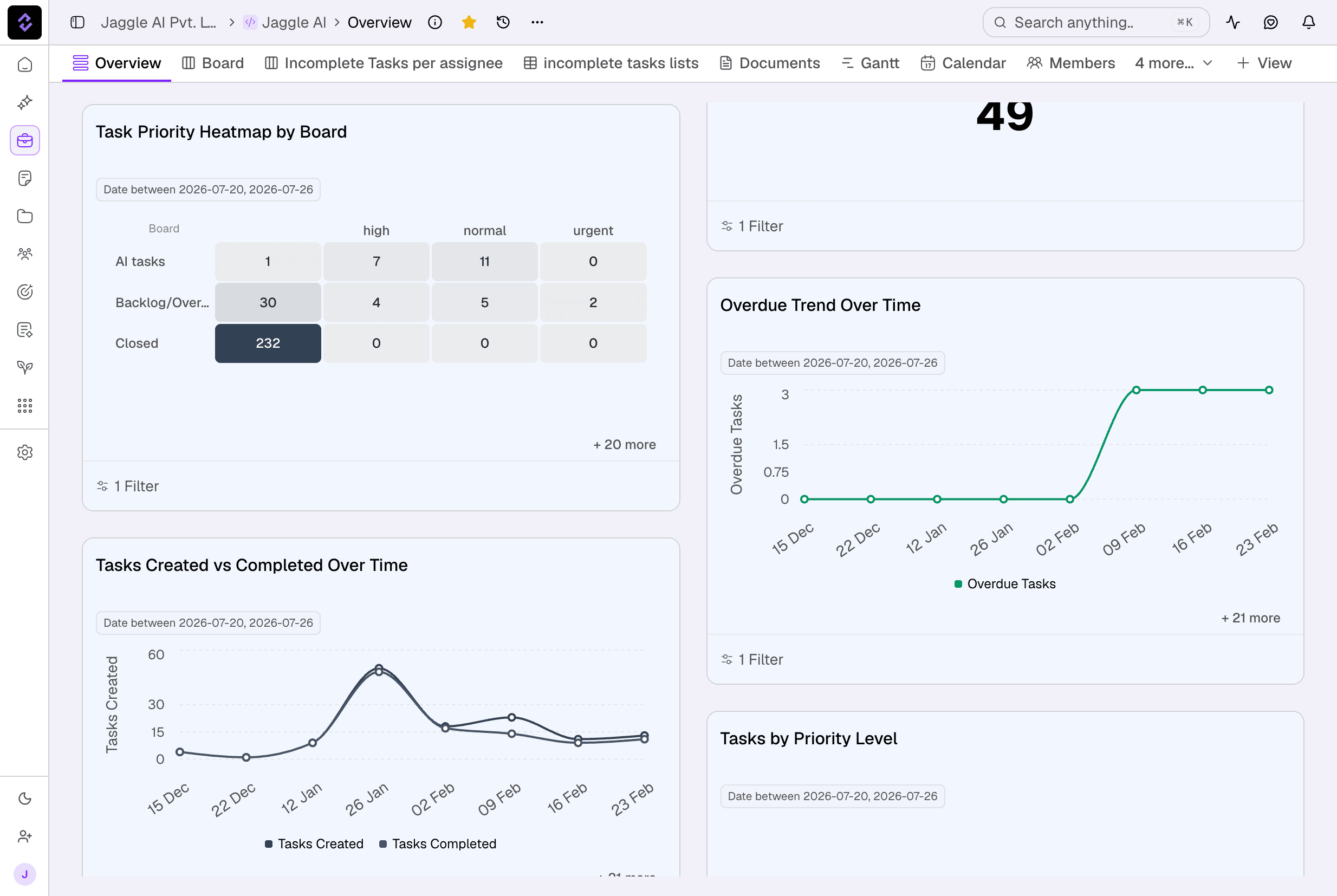Expand the 4 more views dropdown
Screen dimensions: 1337x896
point(1173,63)
